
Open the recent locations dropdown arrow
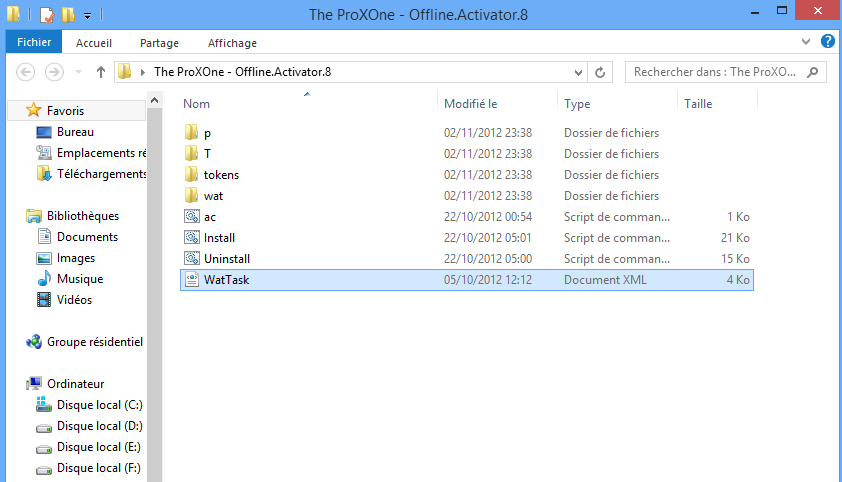[78, 72]
